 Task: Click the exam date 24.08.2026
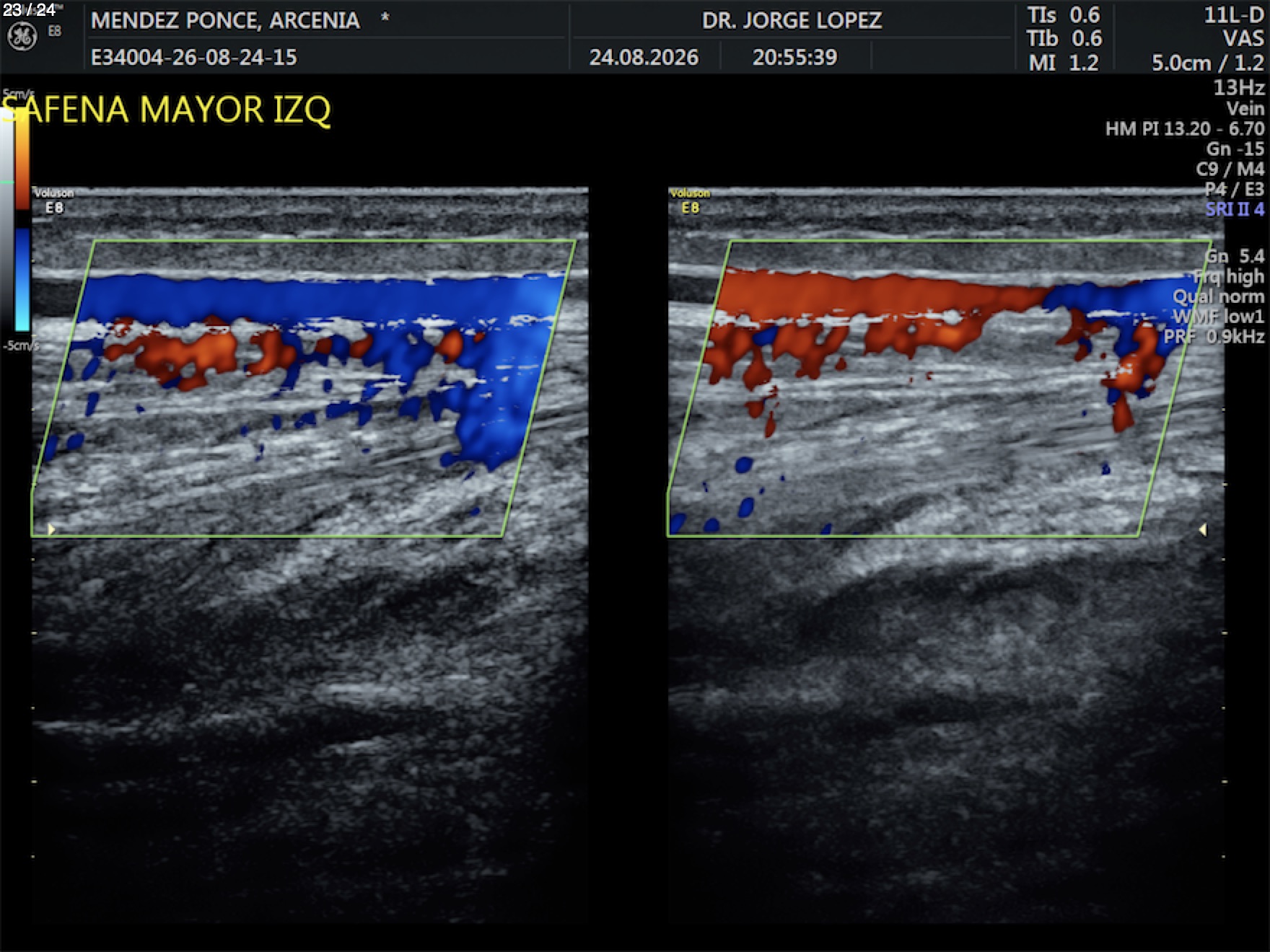click(x=644, y=57)
